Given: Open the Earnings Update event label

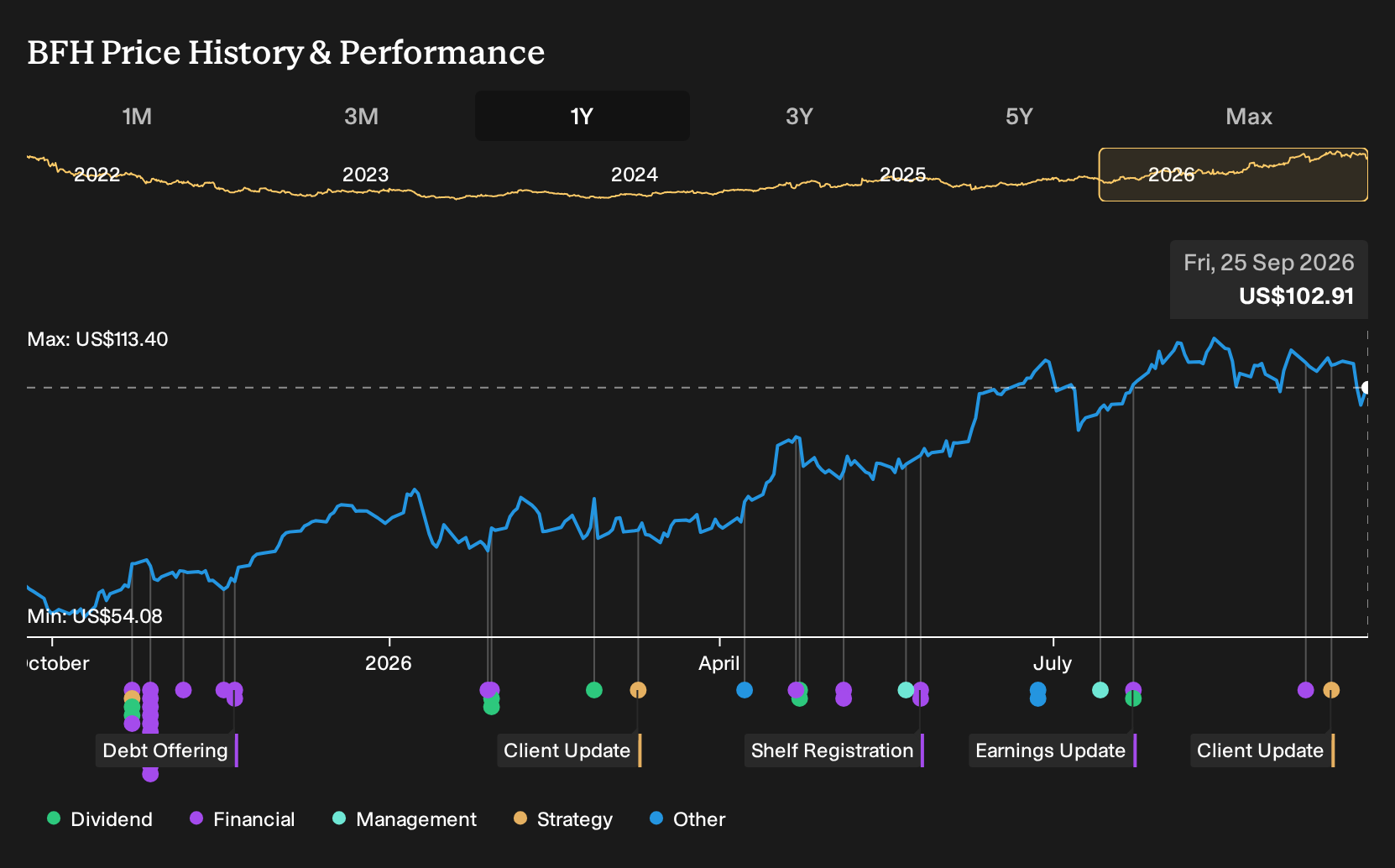Looking at the screenshot, I should (x=1052, y=750).
